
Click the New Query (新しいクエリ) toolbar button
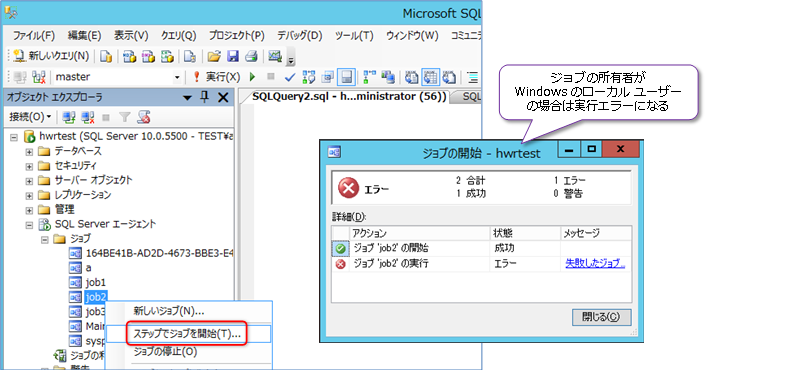click(x=51, y=56)
